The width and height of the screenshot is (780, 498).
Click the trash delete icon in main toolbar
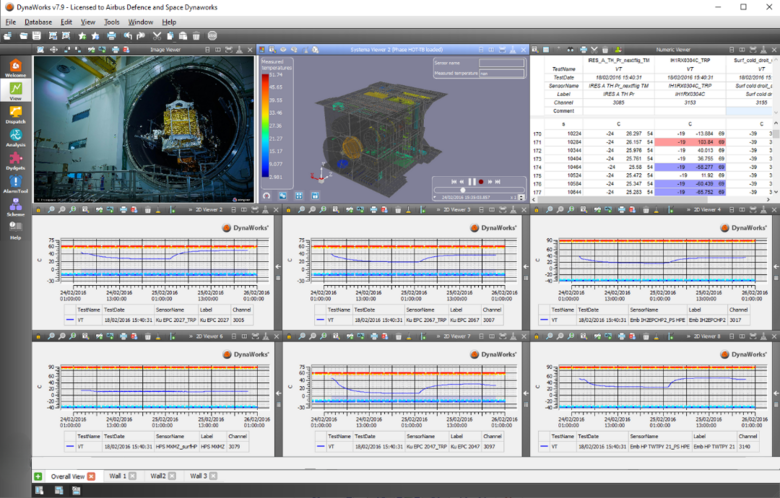coord(196,36)
